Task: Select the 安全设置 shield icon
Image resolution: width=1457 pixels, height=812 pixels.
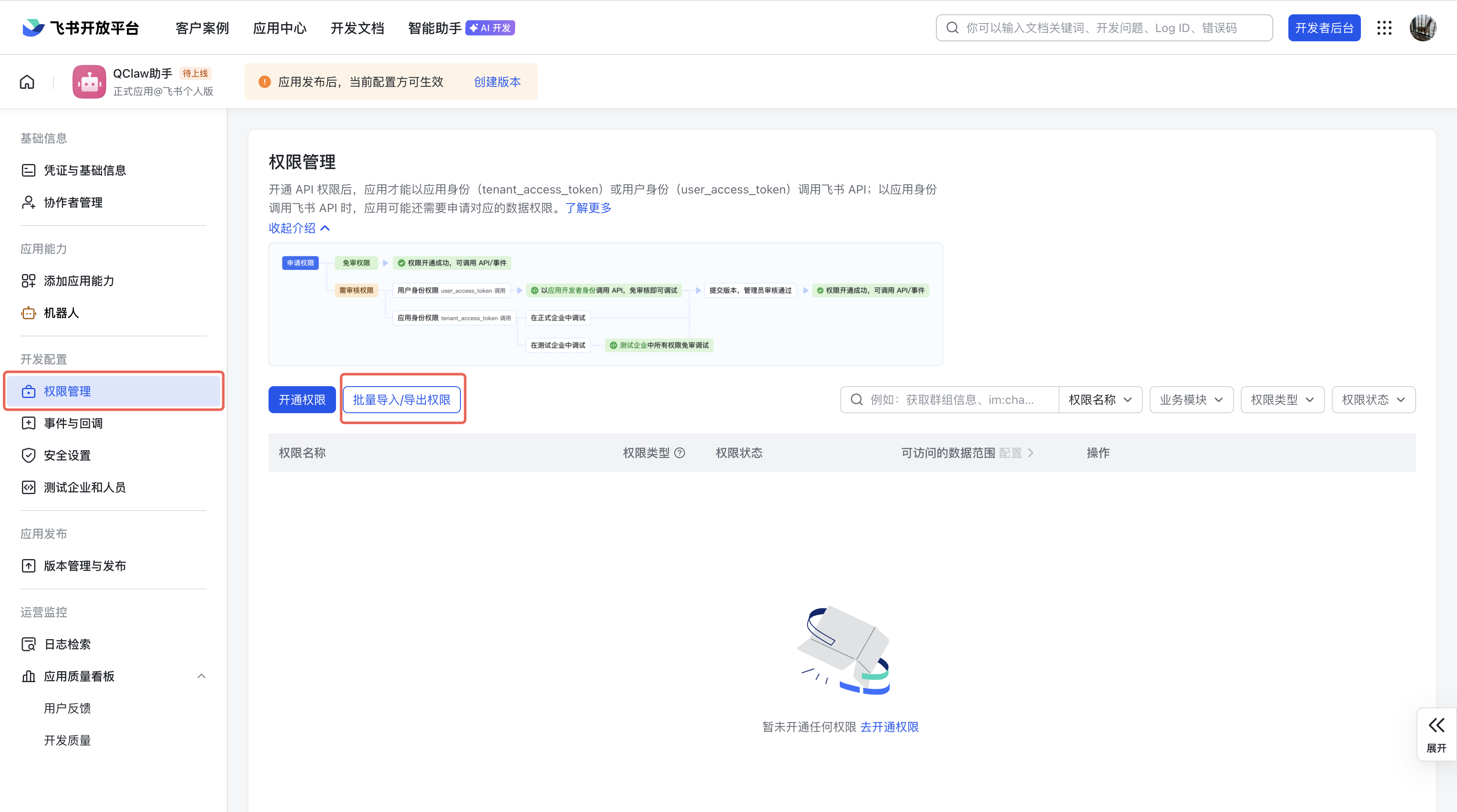Action: (28, 454)
